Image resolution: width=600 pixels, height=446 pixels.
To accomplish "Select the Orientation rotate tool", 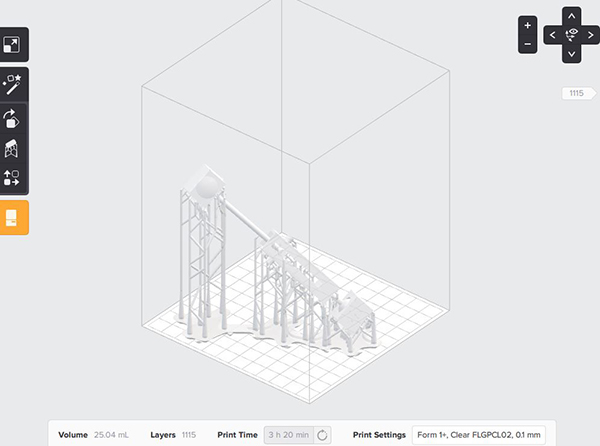I will pos(11,119).
